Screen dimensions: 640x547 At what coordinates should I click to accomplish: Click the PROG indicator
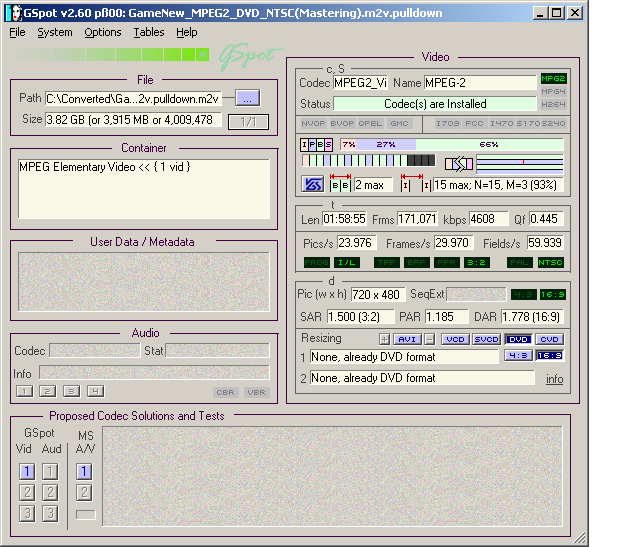(317, 262)
